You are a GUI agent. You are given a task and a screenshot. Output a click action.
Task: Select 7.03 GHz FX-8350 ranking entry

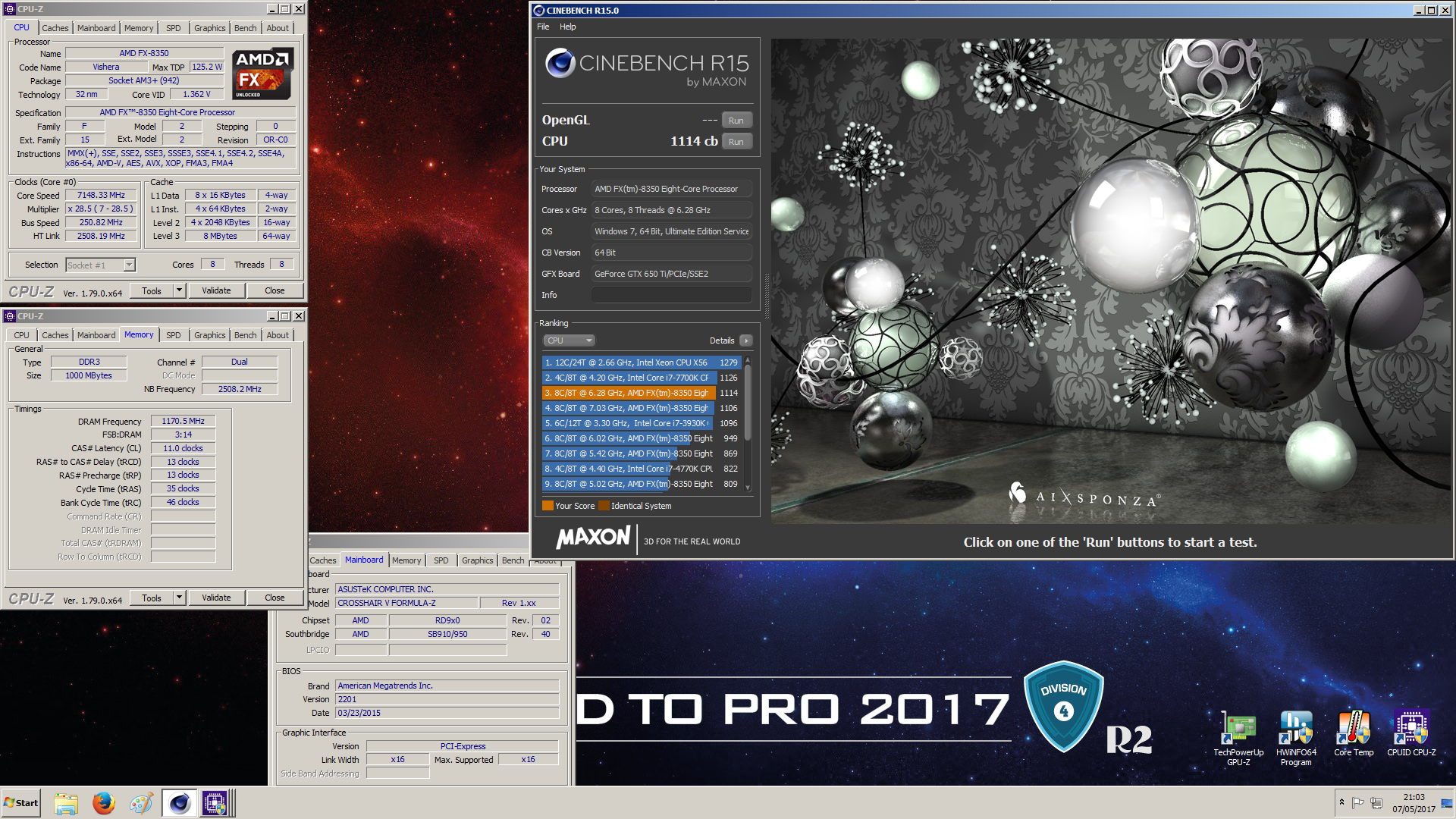point(641,408)
